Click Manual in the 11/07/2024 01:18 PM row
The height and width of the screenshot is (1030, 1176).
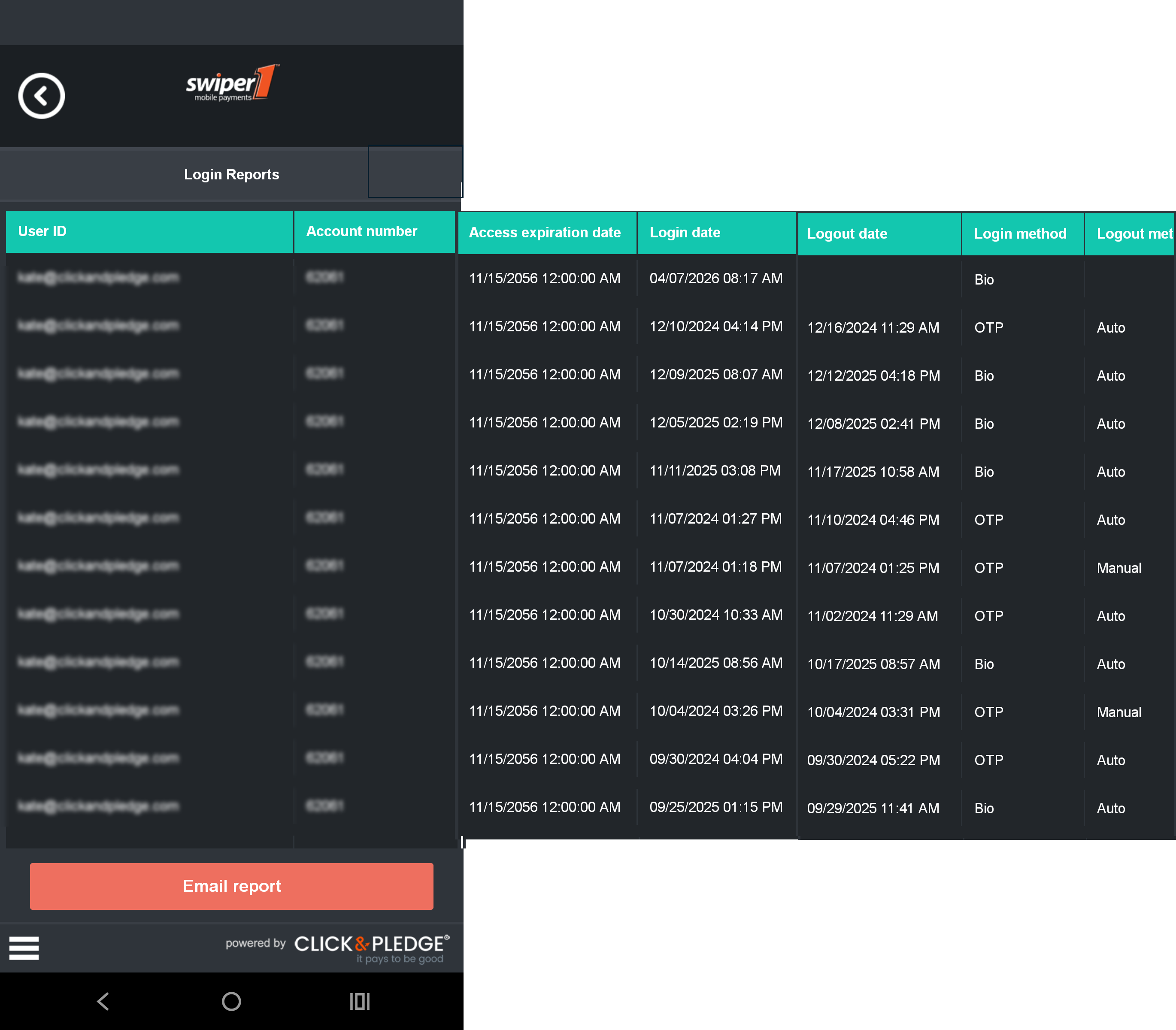click(x=1118, y=568)
